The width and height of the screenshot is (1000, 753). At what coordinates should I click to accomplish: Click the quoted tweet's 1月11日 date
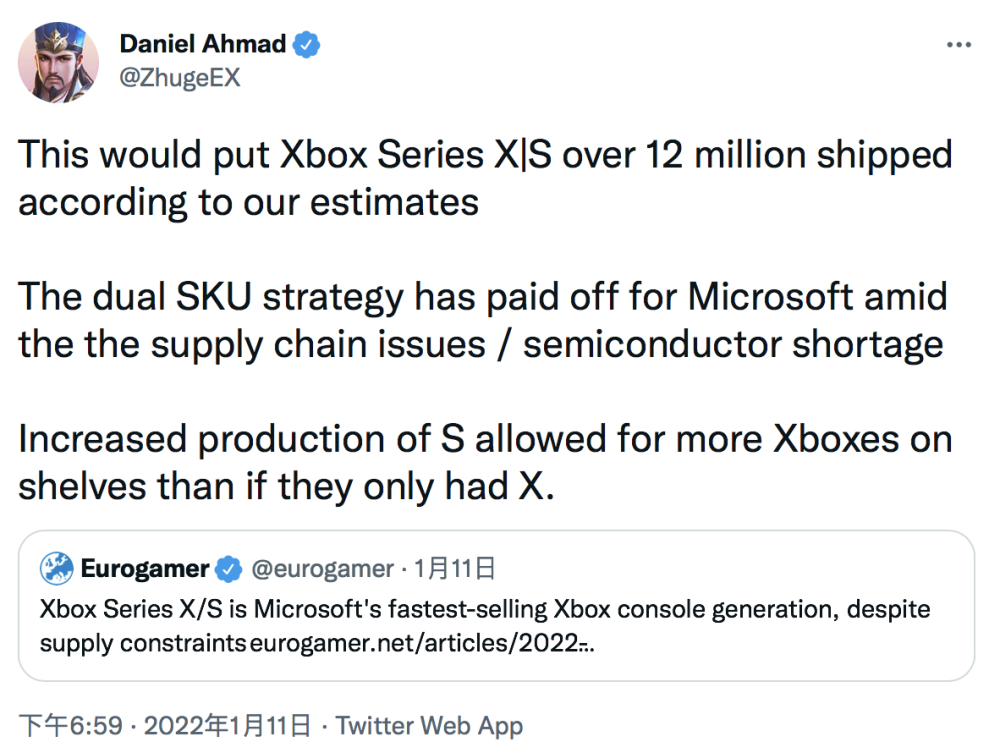[456, 569]
